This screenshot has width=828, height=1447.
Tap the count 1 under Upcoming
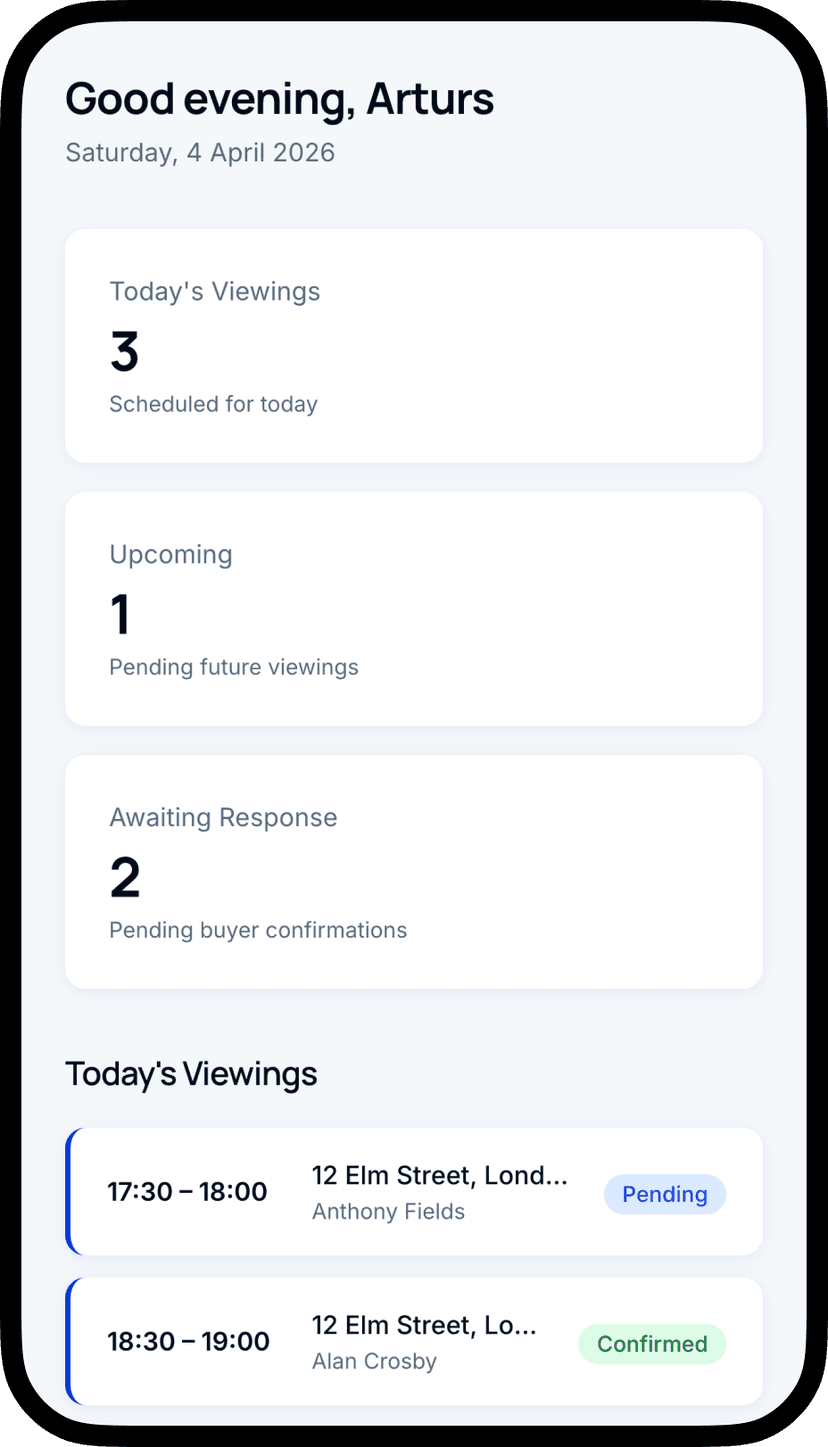coord(120,614)
